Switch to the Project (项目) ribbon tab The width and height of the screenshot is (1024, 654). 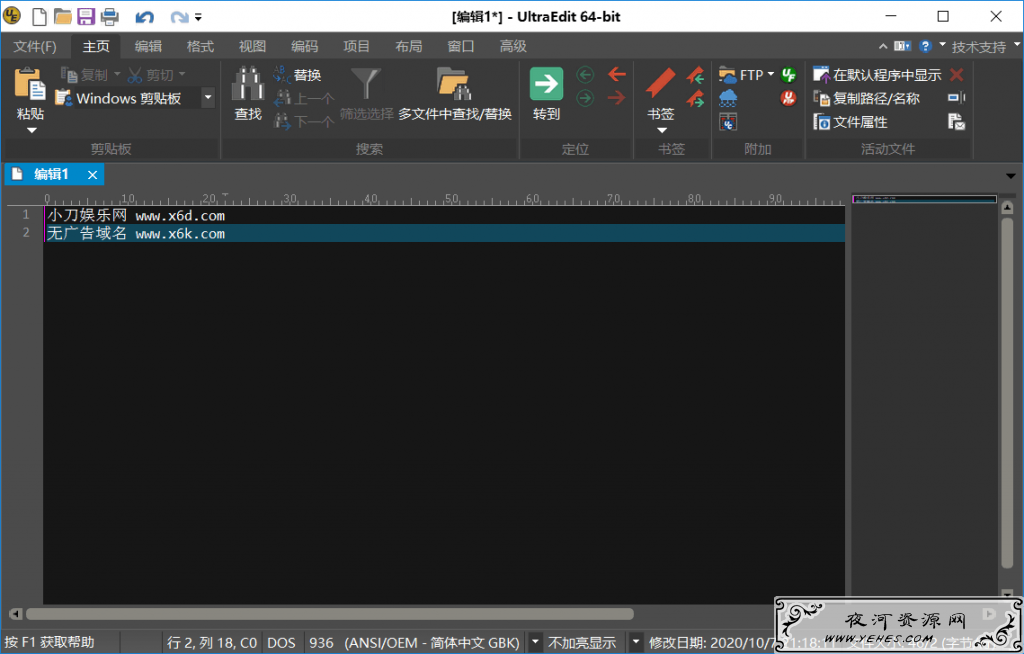click(357, 46)
